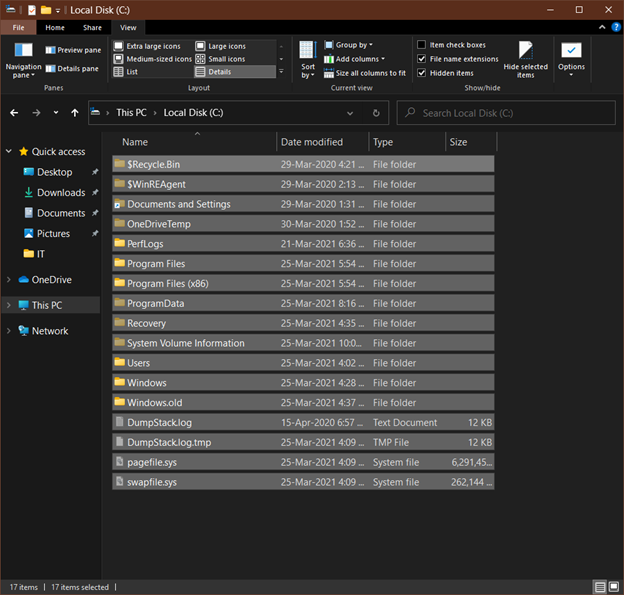The image size is (624, 595).
Task: Open Documents in Quick access
Action: (61, 213)
